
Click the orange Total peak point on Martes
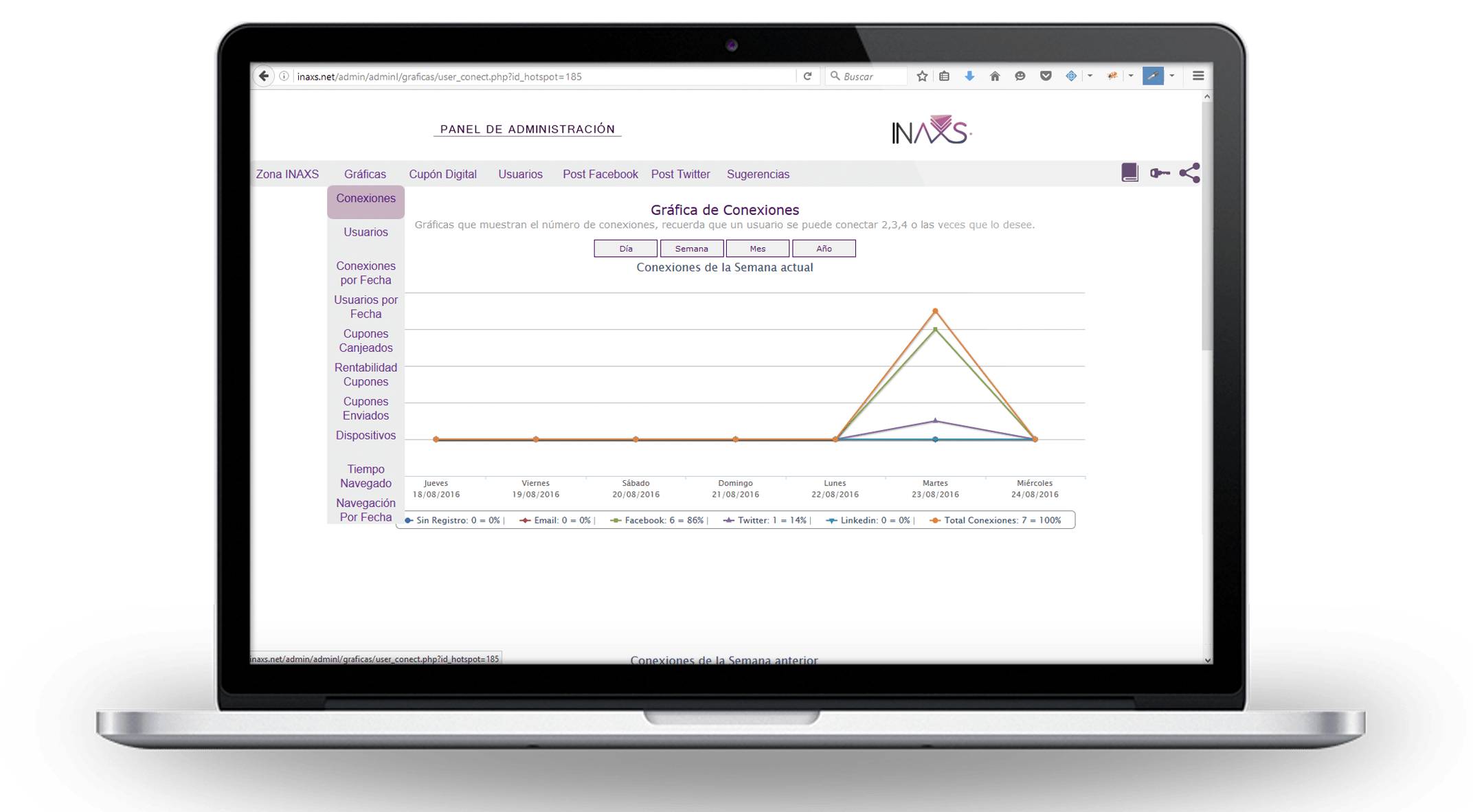click(x=935, y=312)
